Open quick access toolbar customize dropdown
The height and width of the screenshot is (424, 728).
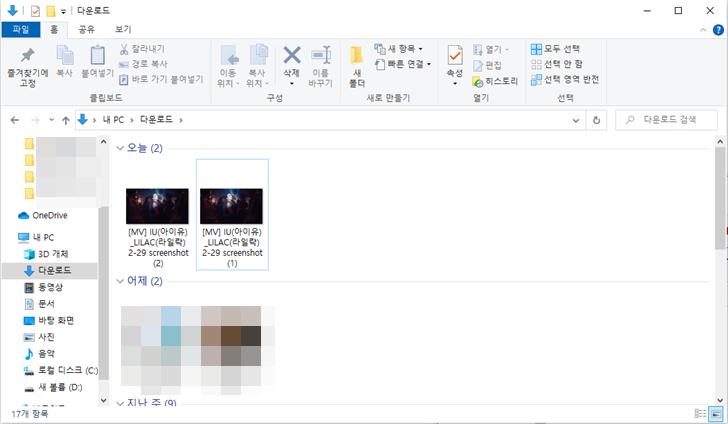(x=64, y=11)
